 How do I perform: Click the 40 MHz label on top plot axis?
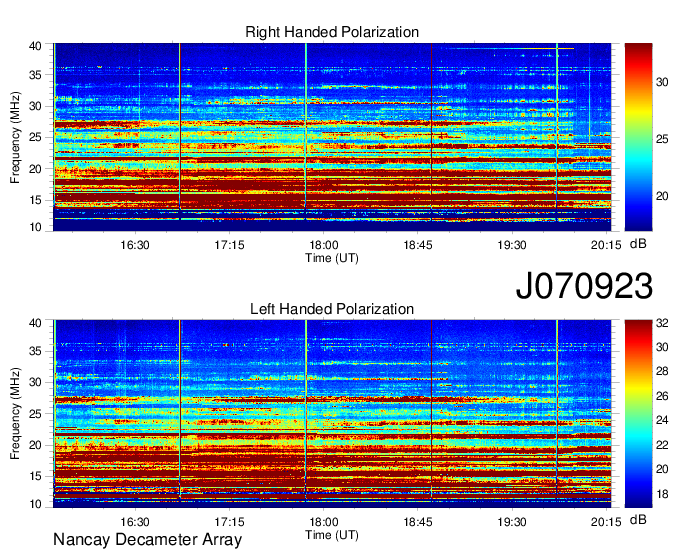(35, 46)
